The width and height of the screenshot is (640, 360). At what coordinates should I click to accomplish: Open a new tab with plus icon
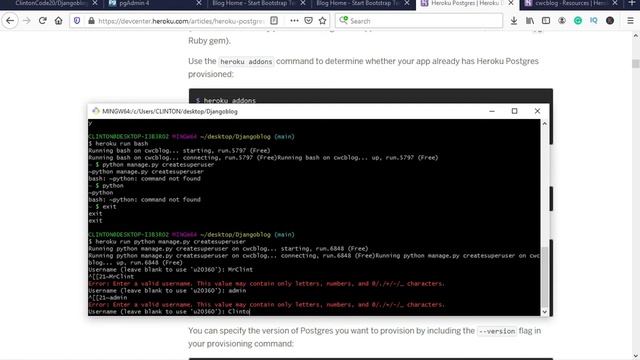tap(631, 3)
